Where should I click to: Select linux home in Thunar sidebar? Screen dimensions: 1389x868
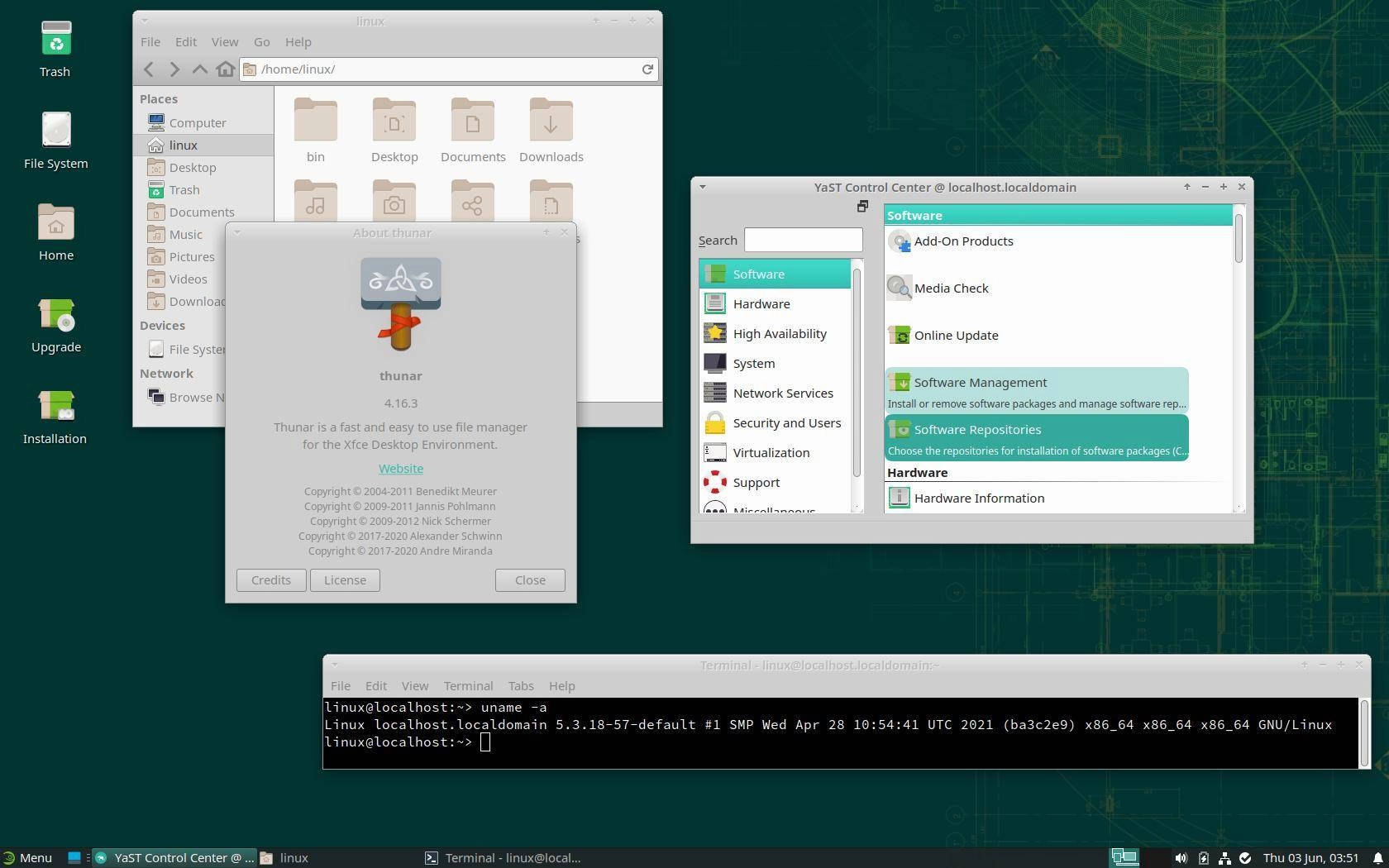click(203, 145)
